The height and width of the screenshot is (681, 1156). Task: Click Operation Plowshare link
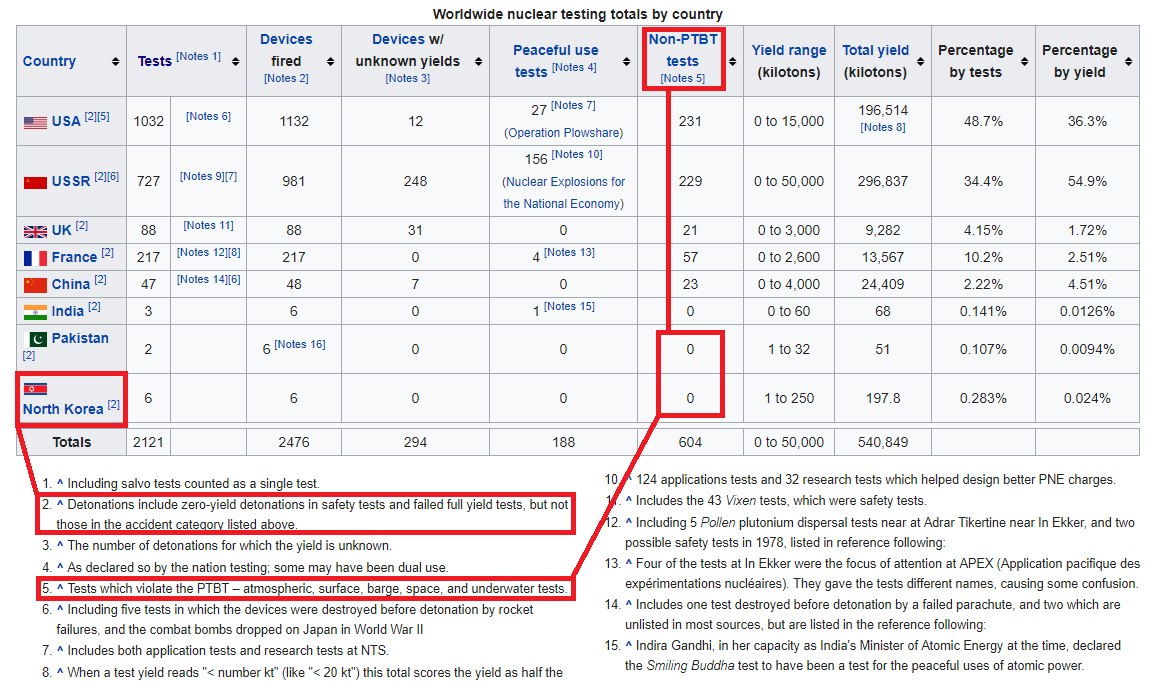563,133
